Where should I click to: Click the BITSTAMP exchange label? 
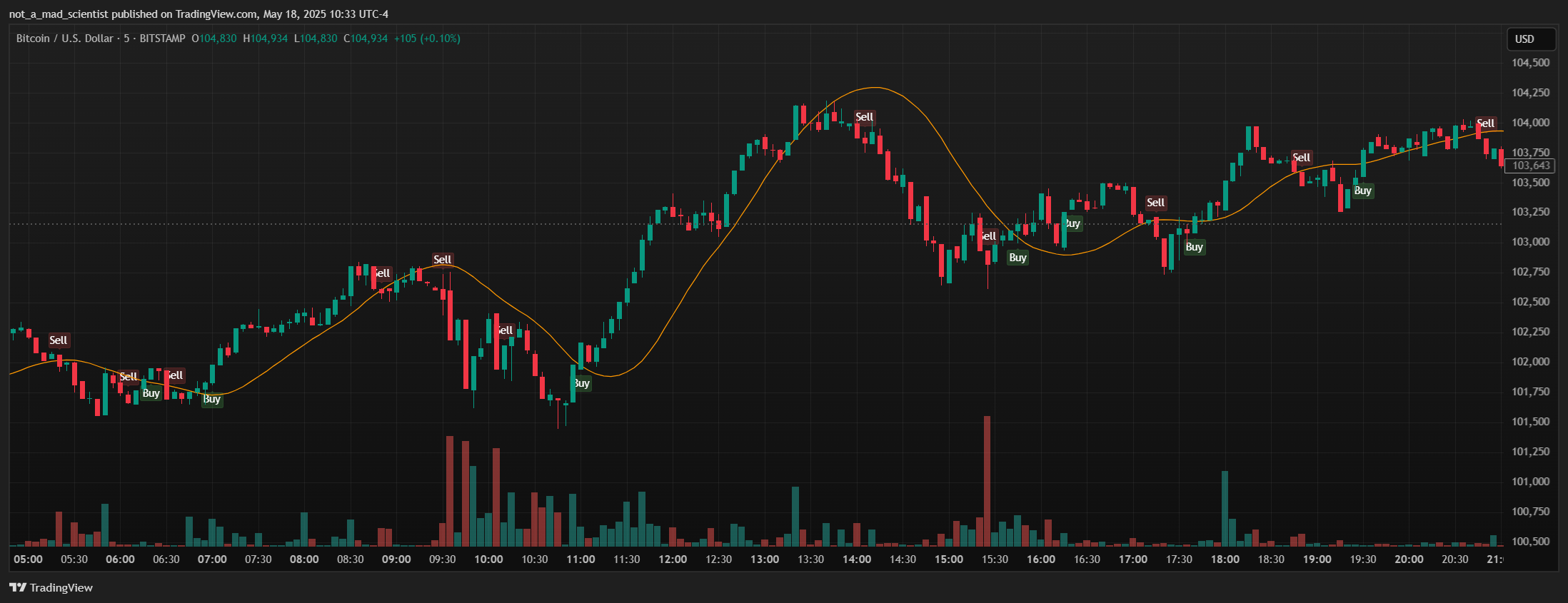point(162,39)
